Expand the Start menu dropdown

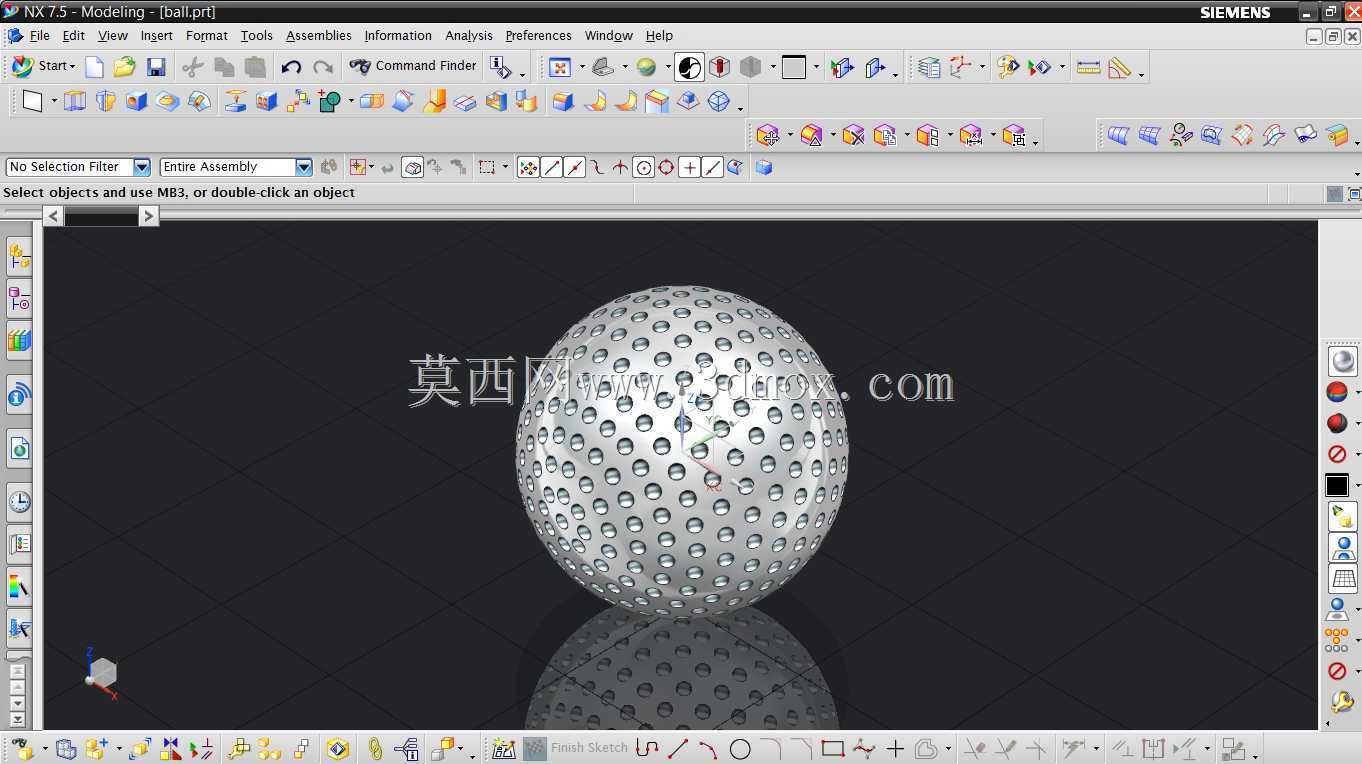[x=72, y=67]
